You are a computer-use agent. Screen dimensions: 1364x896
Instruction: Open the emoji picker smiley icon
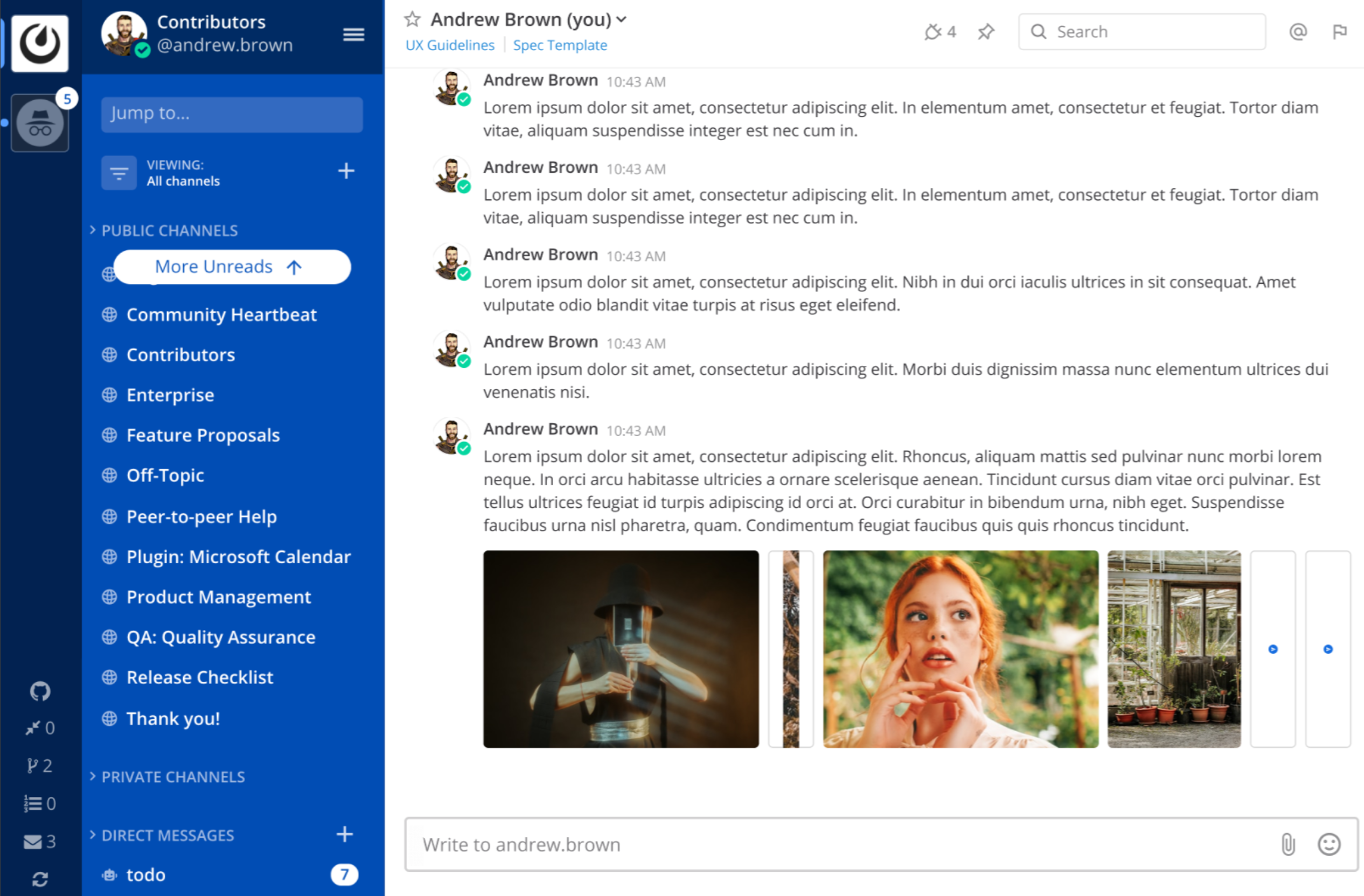coord(1328,844)
